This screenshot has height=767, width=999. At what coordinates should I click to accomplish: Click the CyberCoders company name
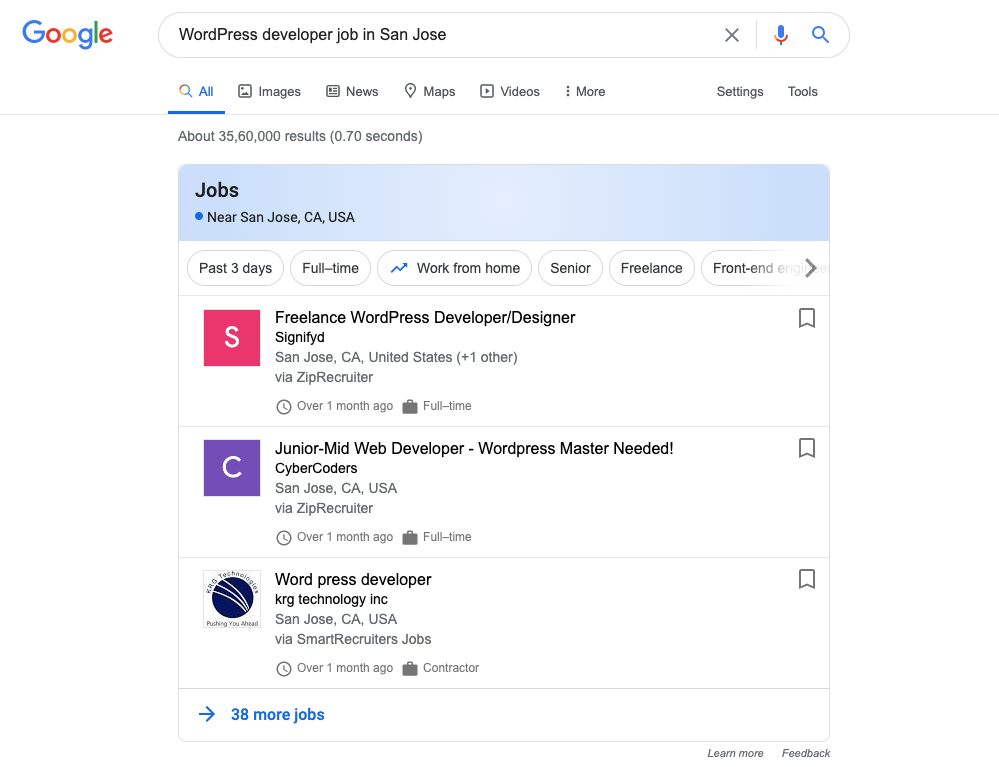316,468
